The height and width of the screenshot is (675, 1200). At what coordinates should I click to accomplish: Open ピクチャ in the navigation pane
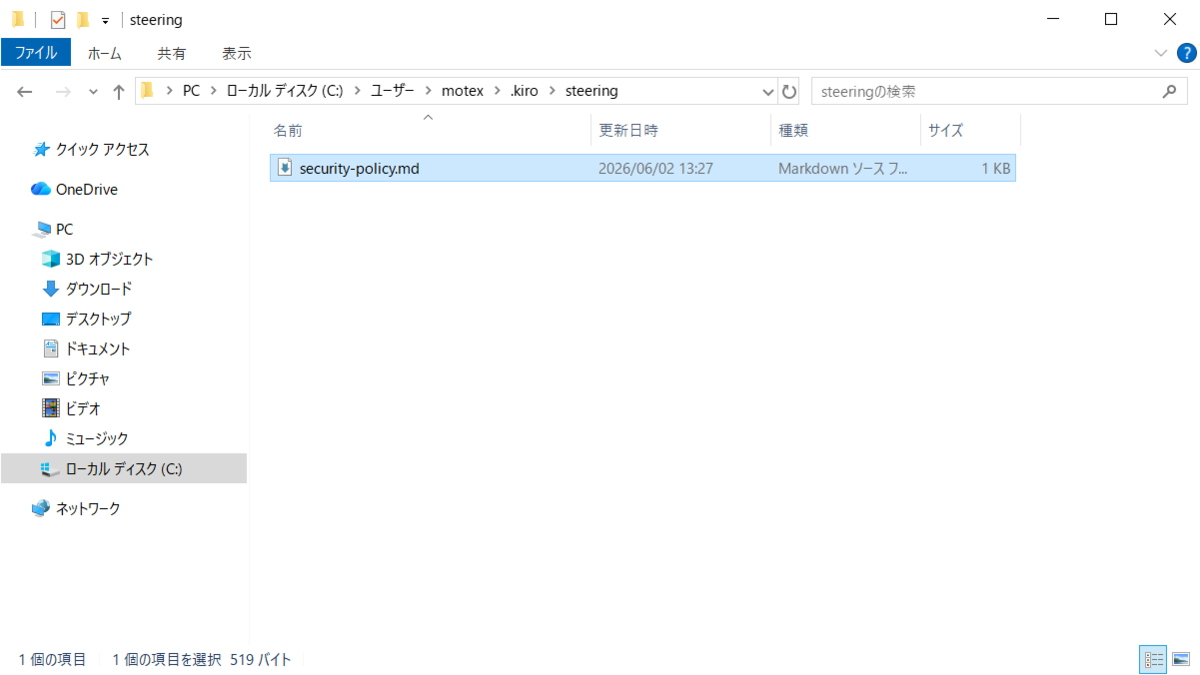(87, 379)
